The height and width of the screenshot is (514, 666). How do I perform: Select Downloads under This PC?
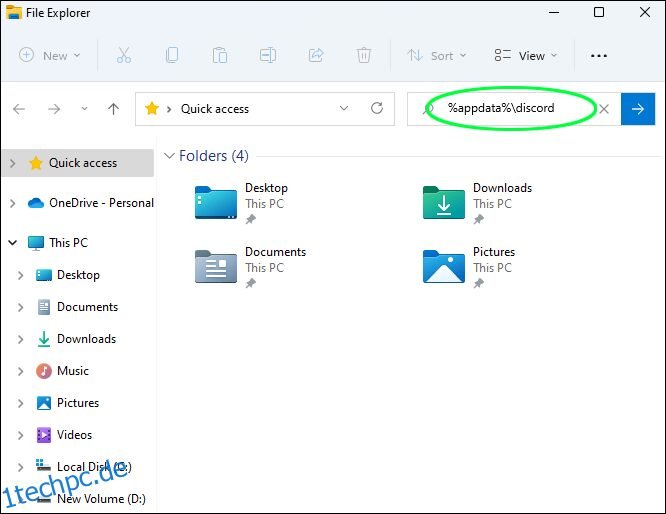coord(76,339)
